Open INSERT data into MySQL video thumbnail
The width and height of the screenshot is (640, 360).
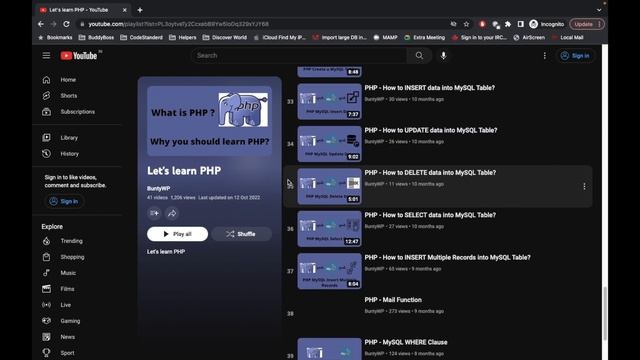click(329, 102)
